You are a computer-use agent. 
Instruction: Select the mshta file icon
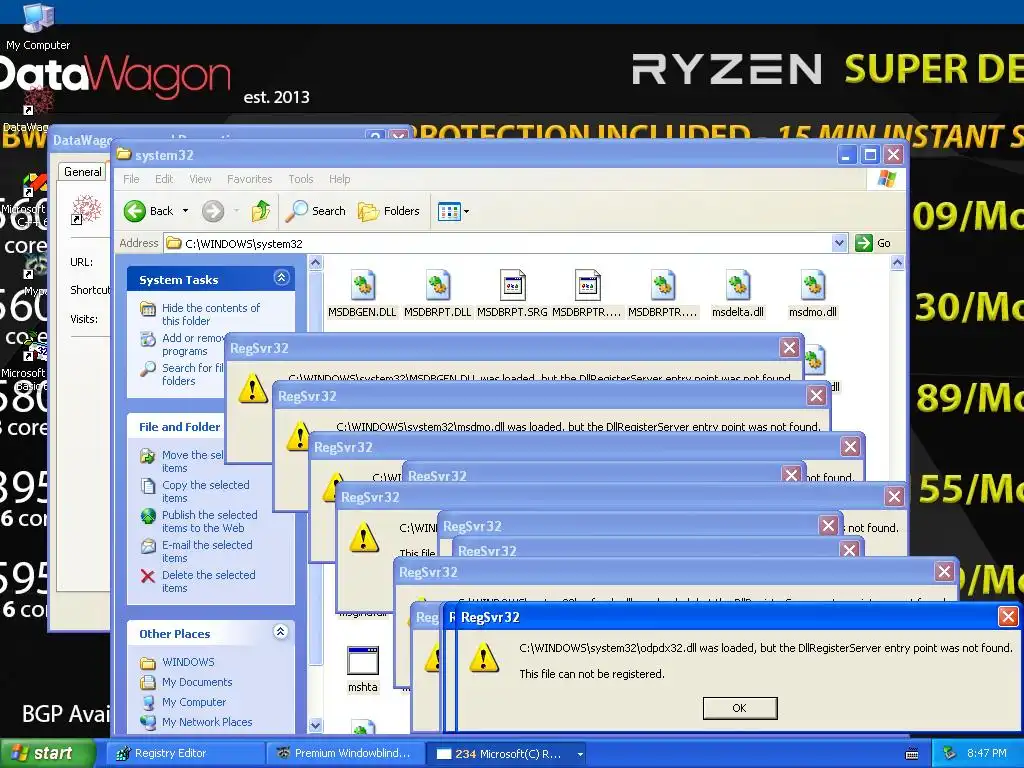tap(362, 669)
